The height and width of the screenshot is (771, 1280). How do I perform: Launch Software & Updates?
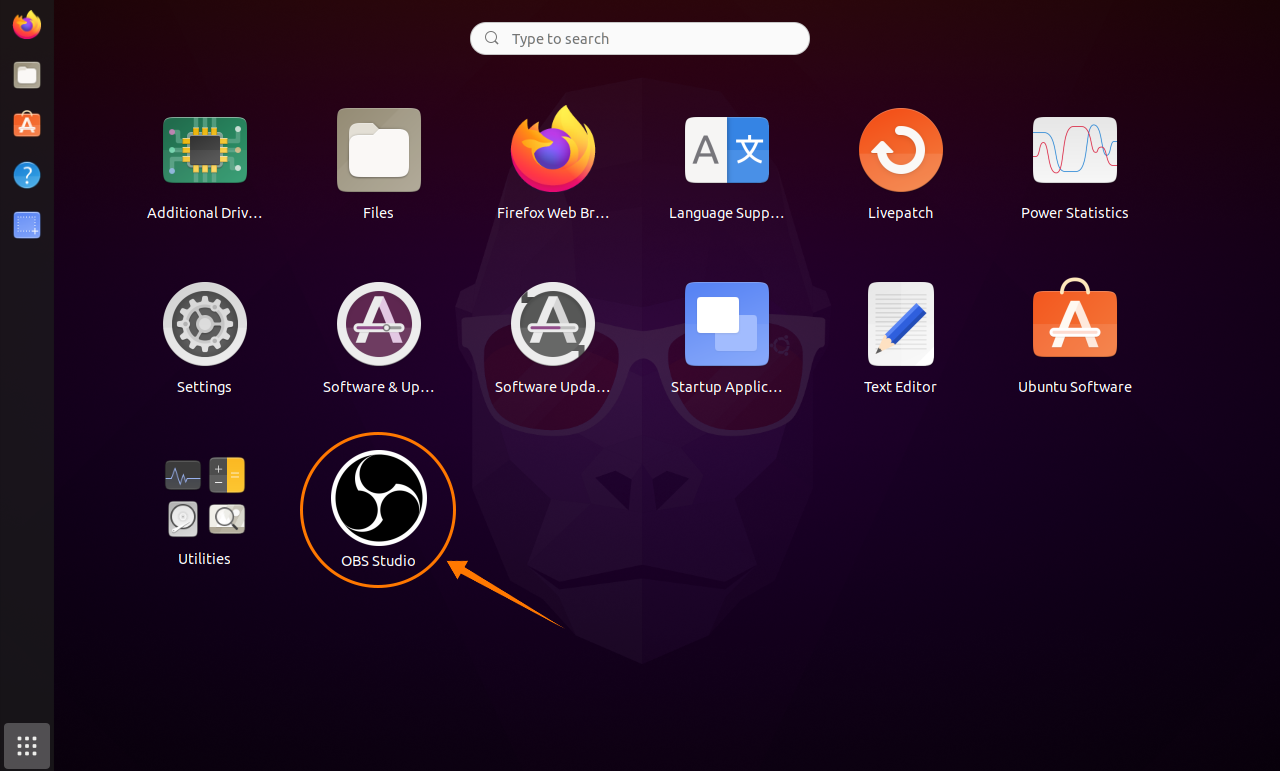coord(379,324)
